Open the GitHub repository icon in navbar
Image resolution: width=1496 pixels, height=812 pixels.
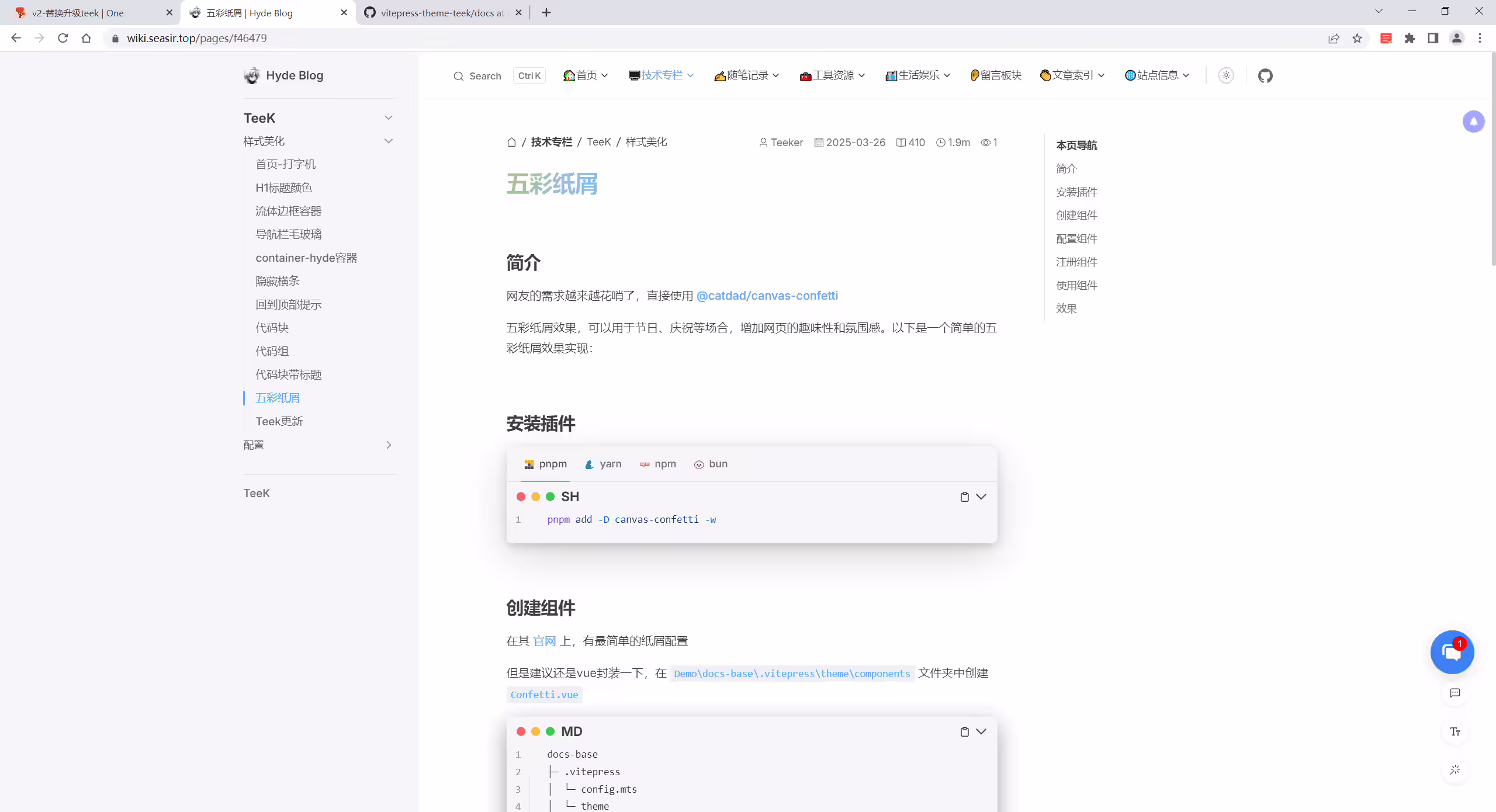pos(1265,75)
